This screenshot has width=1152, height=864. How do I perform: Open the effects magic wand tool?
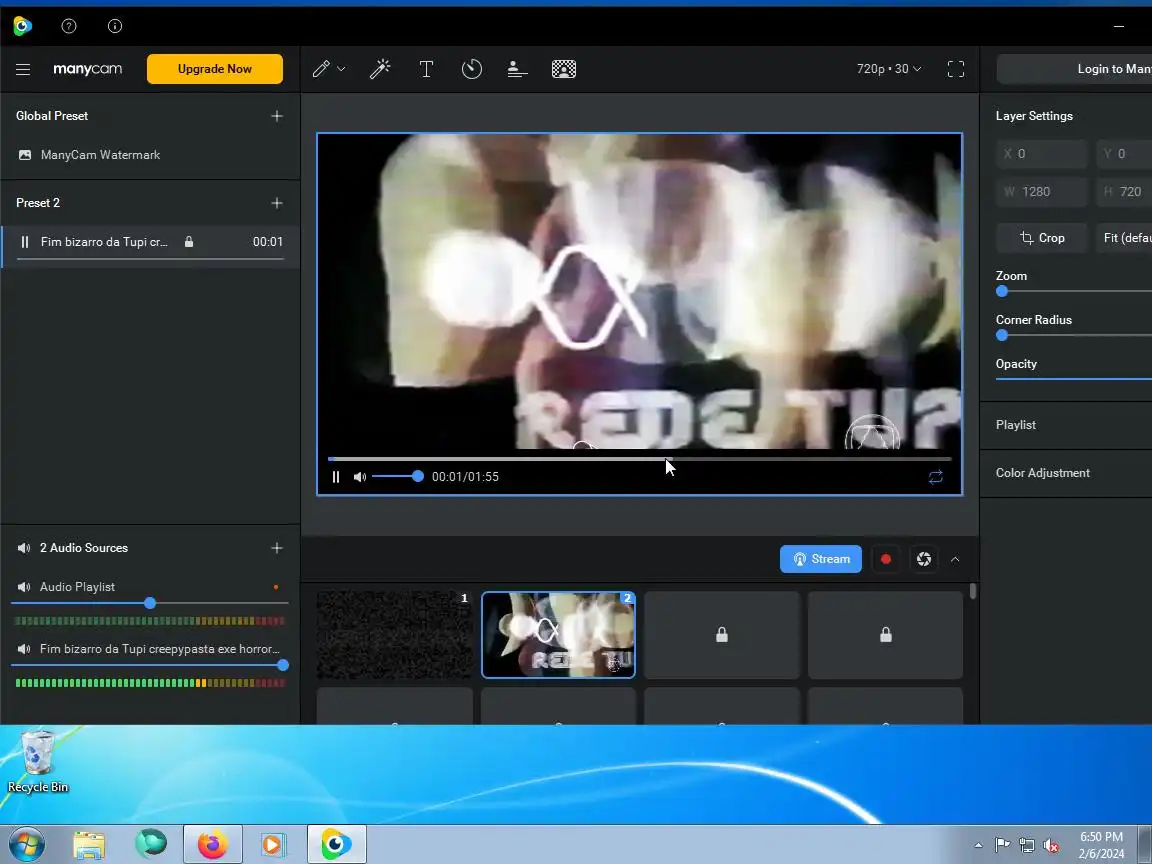(x=380, y=69)
